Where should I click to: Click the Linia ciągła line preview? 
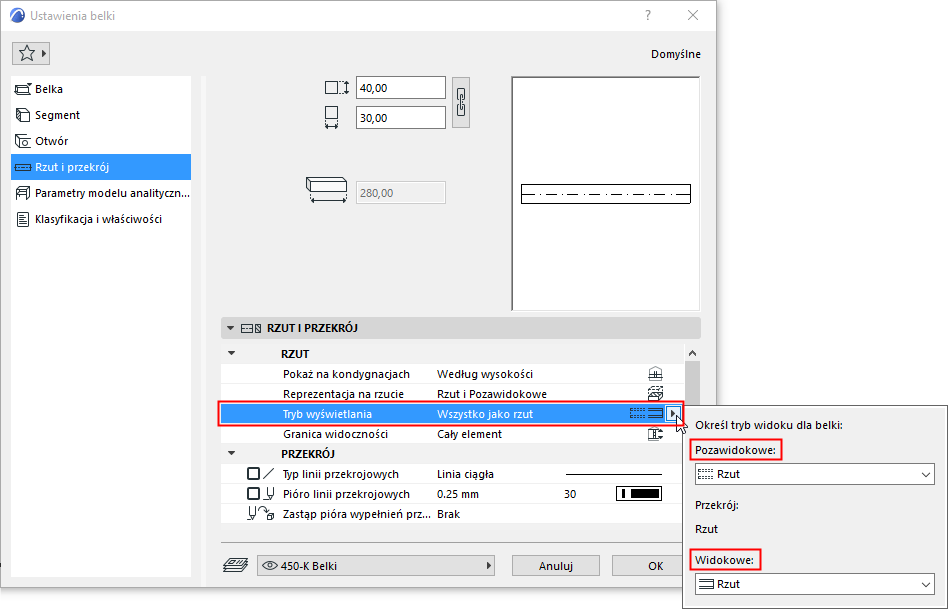pos(614,474)
